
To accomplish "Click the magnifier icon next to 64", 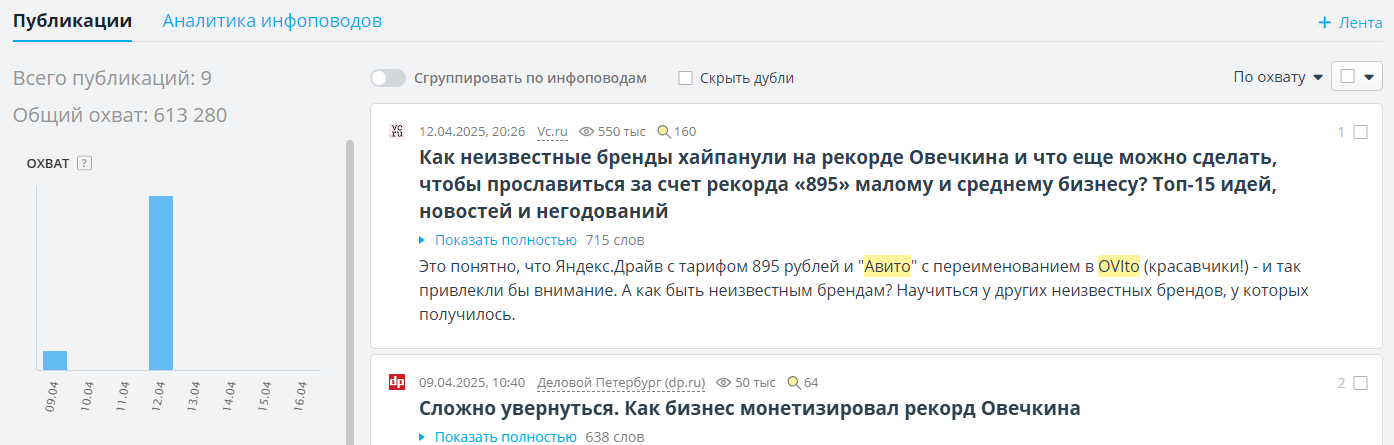I will point(794,382).
